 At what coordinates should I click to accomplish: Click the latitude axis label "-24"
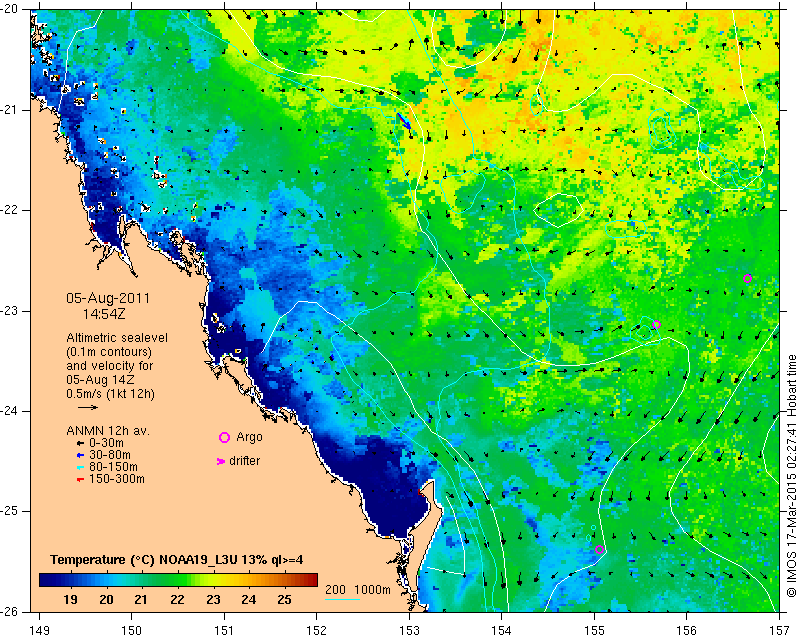tap(10, 411)
